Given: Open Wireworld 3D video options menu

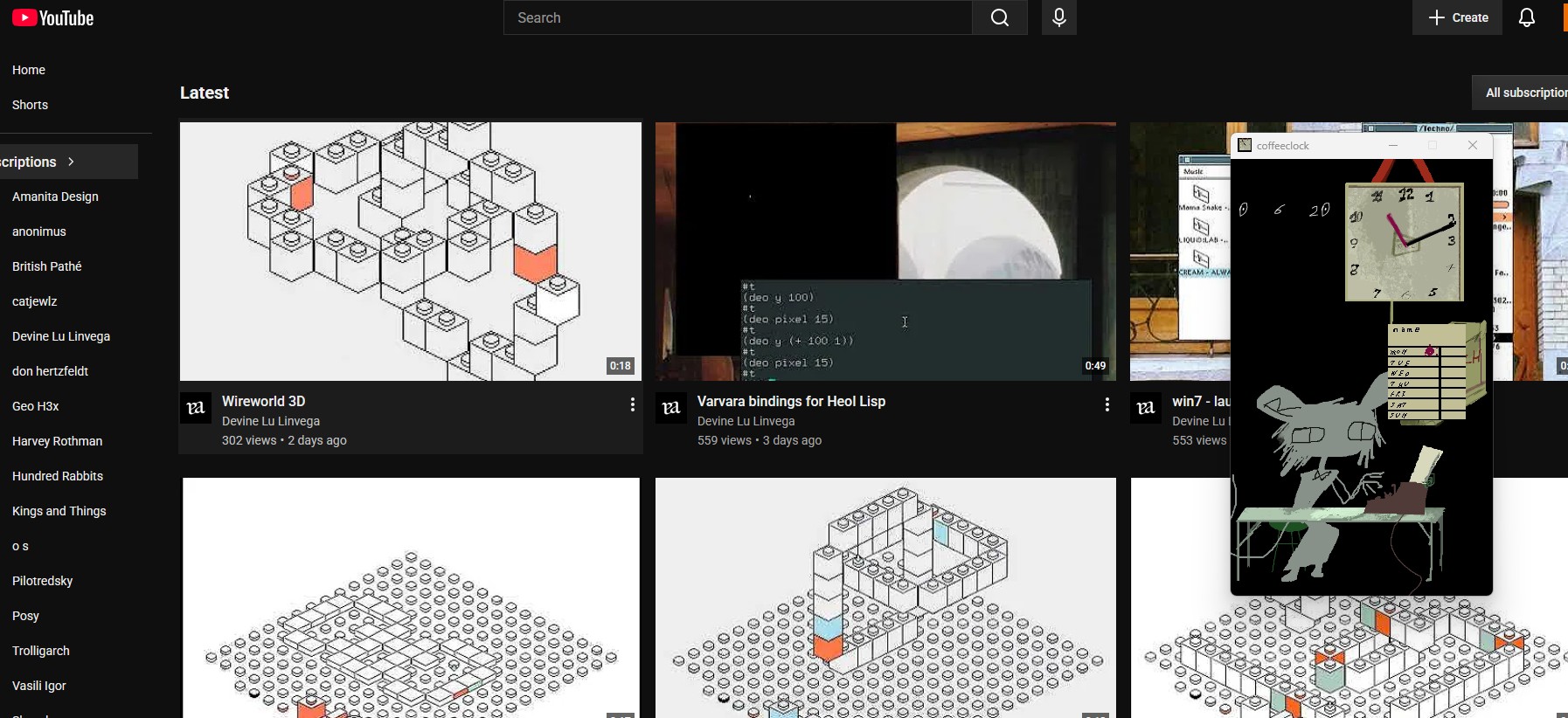Looking at the screenshot, I should coord(632,404).
